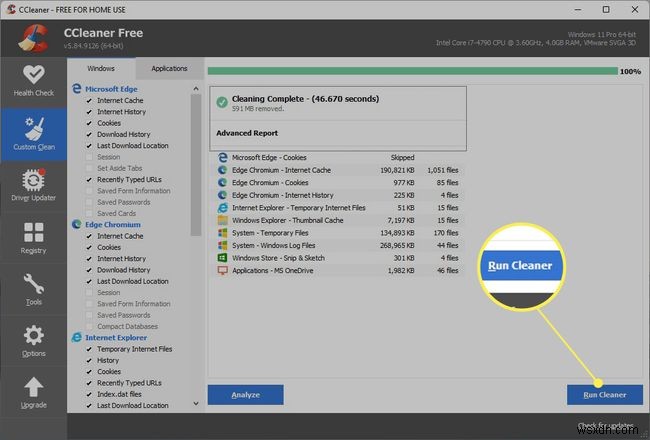The width and height of the screenshot is (650, 440).
Task: Go to the Registry cleaner
Action: pyautogui.click(x=34, y=238)
